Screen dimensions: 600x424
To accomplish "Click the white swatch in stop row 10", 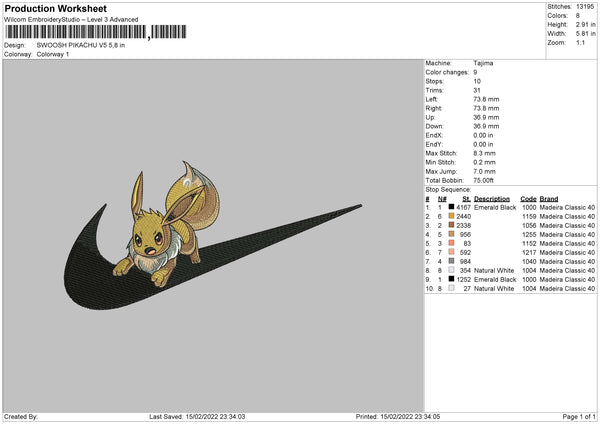I will click(452, 288).
